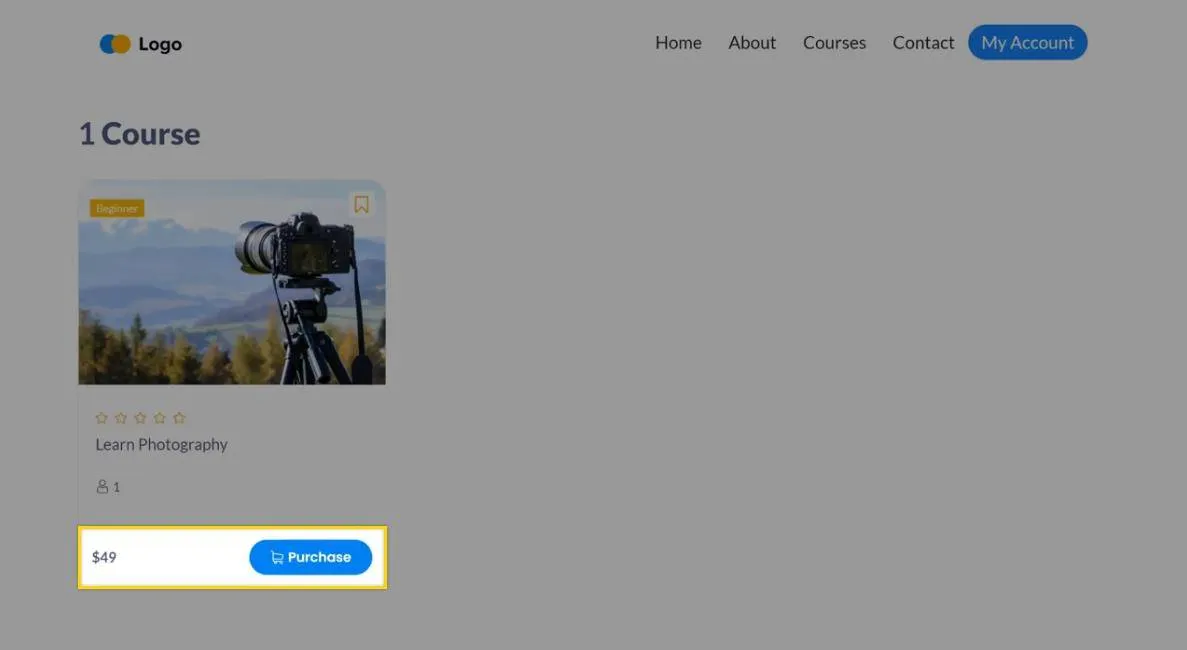The image size is (1187, 650).
Task: Click the "1 Course" heading
Action: coord(139,134)
